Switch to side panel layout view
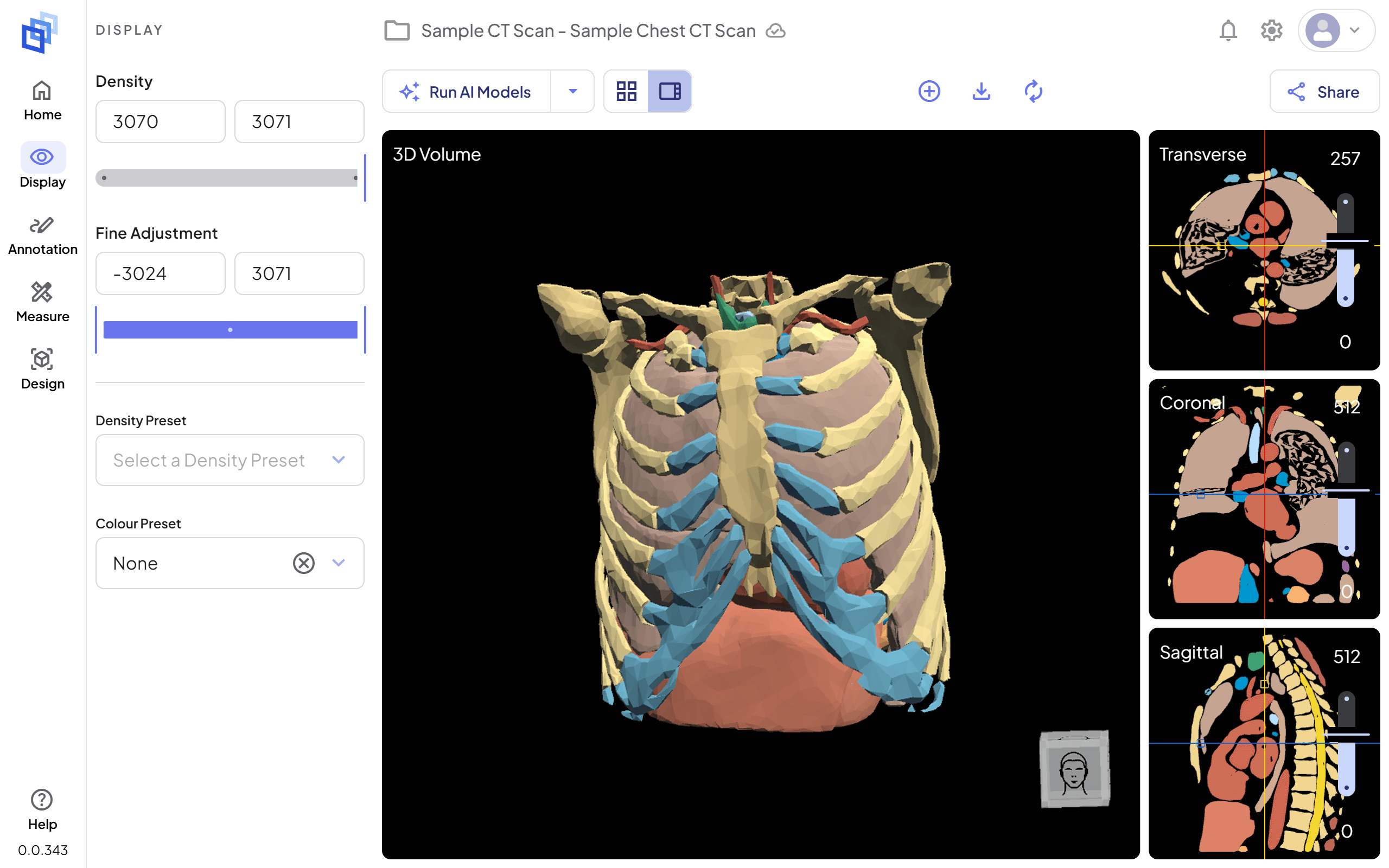 point(670,91)
